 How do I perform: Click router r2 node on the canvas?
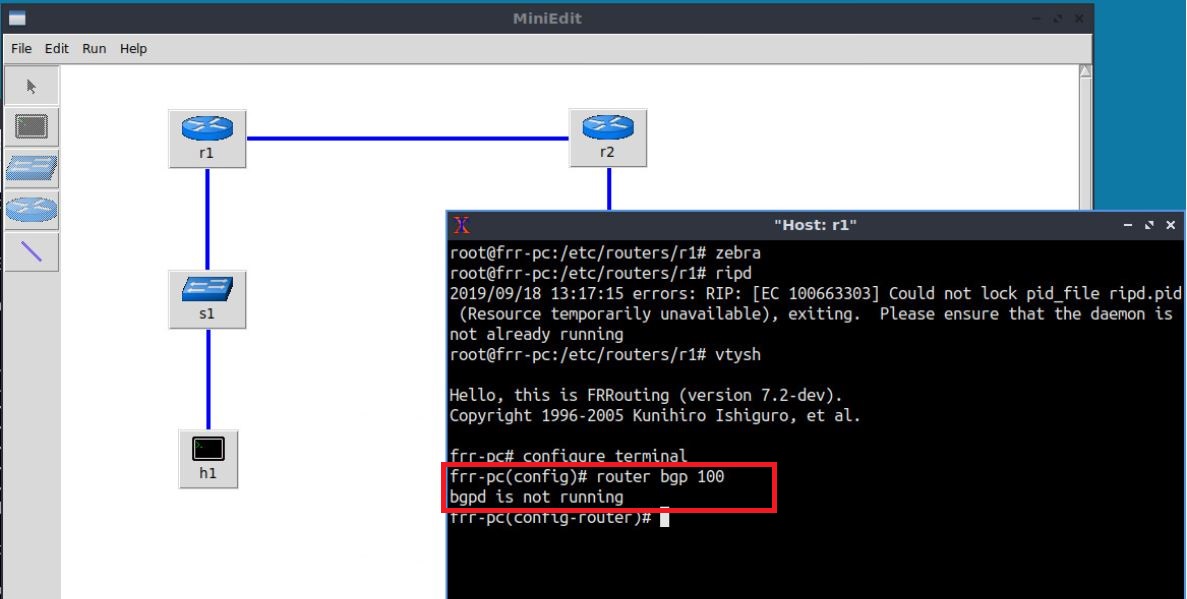point(607,138)
